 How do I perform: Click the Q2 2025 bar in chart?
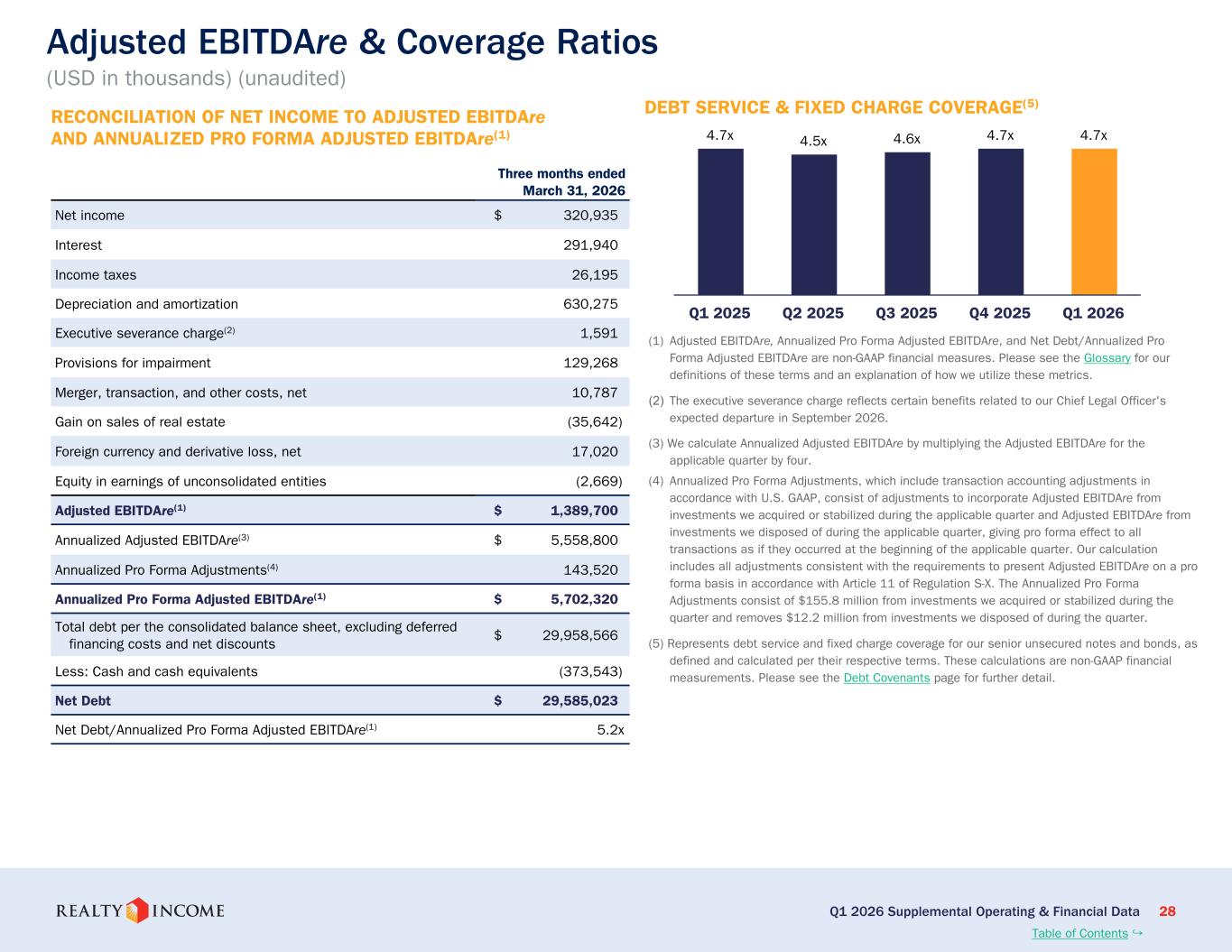click(814, 225)
